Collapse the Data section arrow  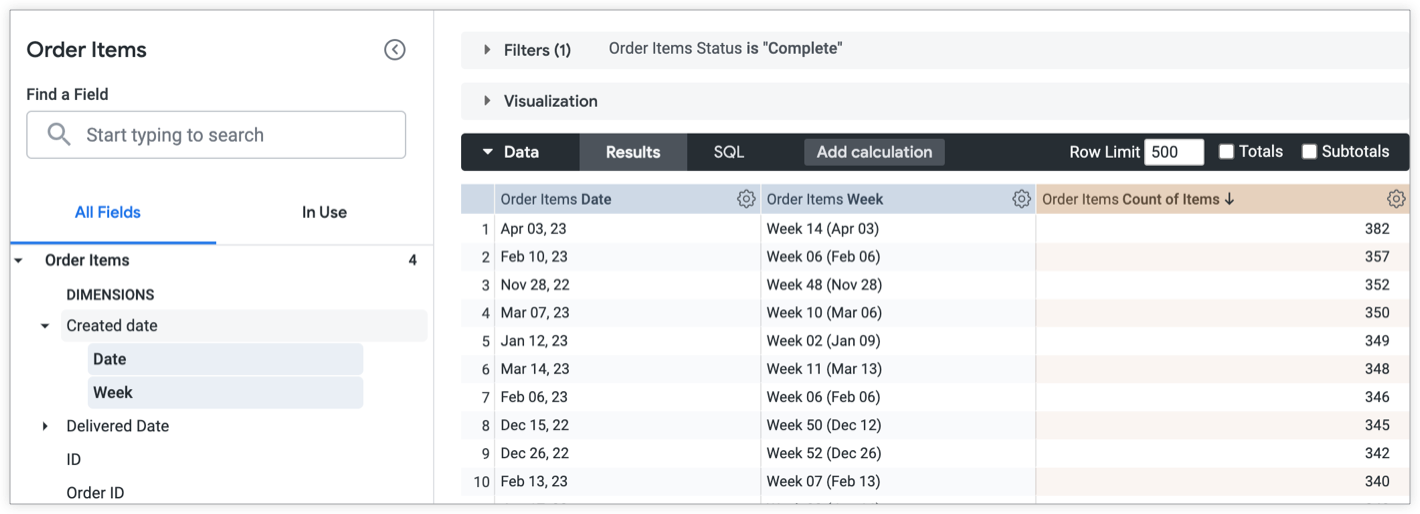[x=488, y=152]
